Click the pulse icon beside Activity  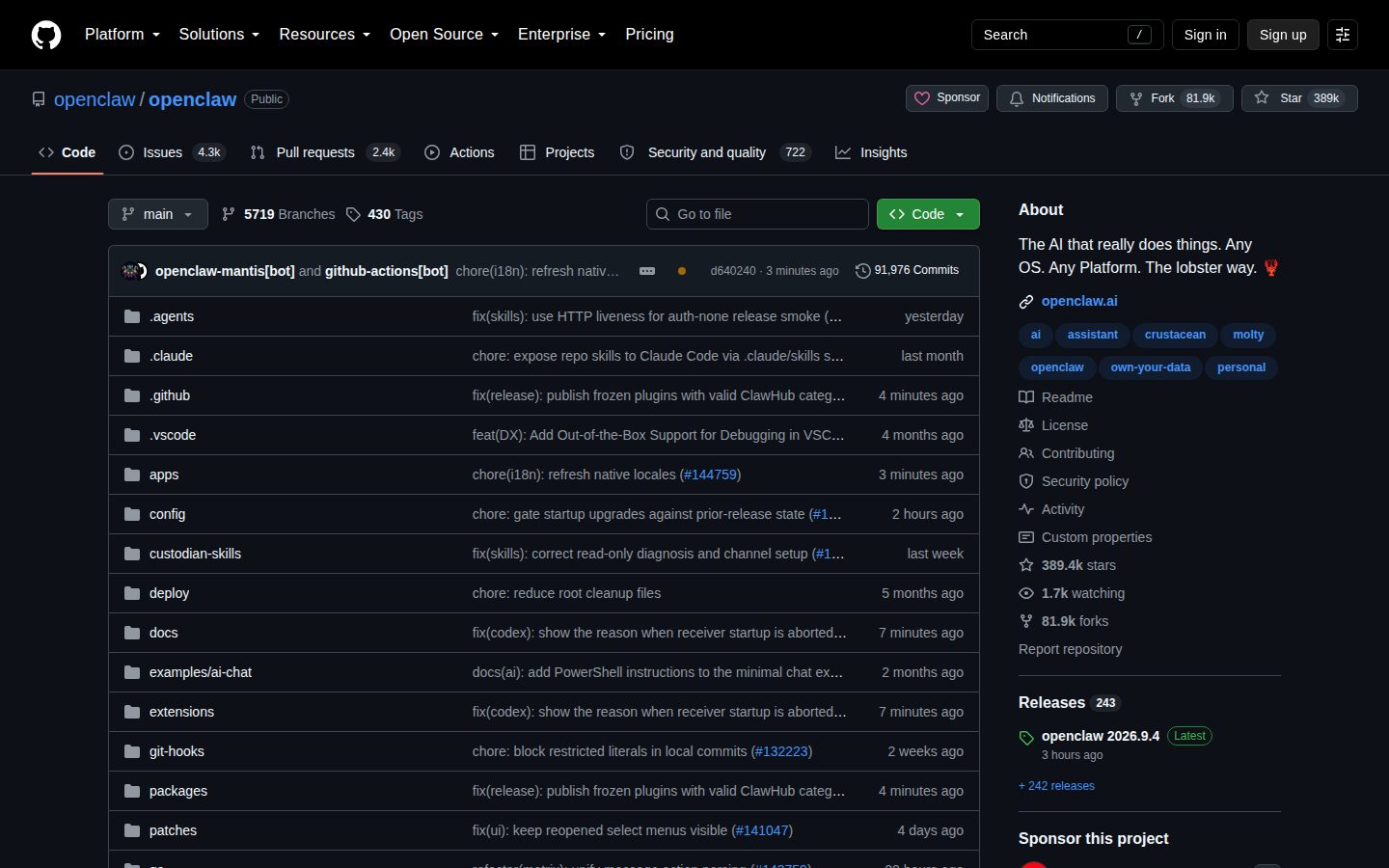pos(1026,509)
